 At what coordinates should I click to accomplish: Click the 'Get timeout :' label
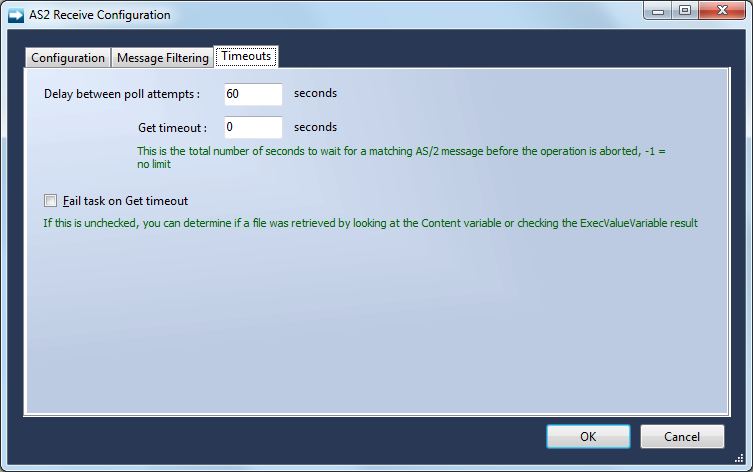[x=172, y=128]
